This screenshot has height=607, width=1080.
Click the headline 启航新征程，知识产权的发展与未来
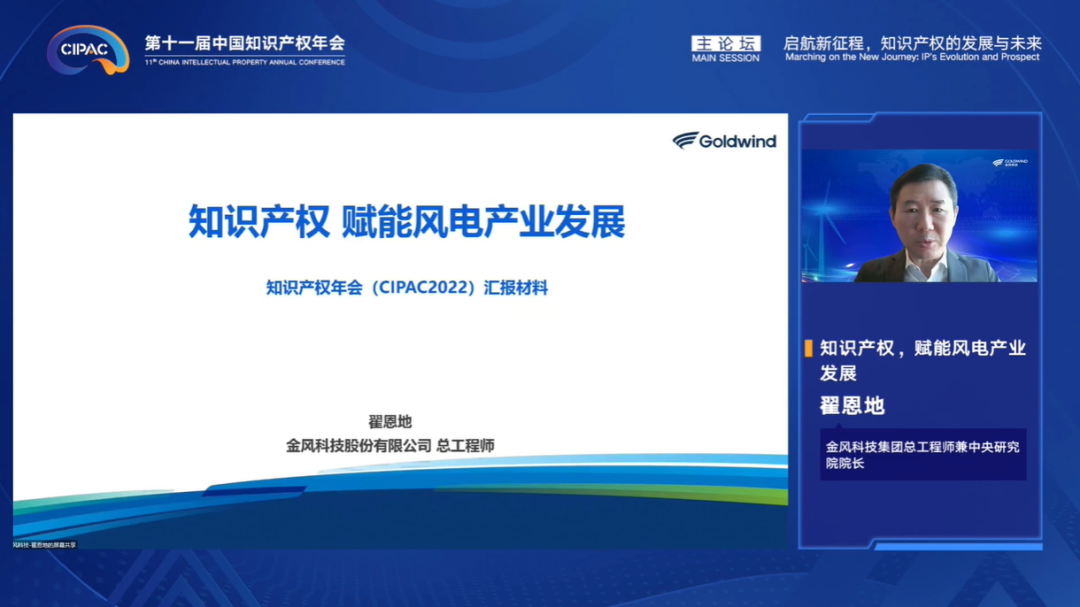912,43
